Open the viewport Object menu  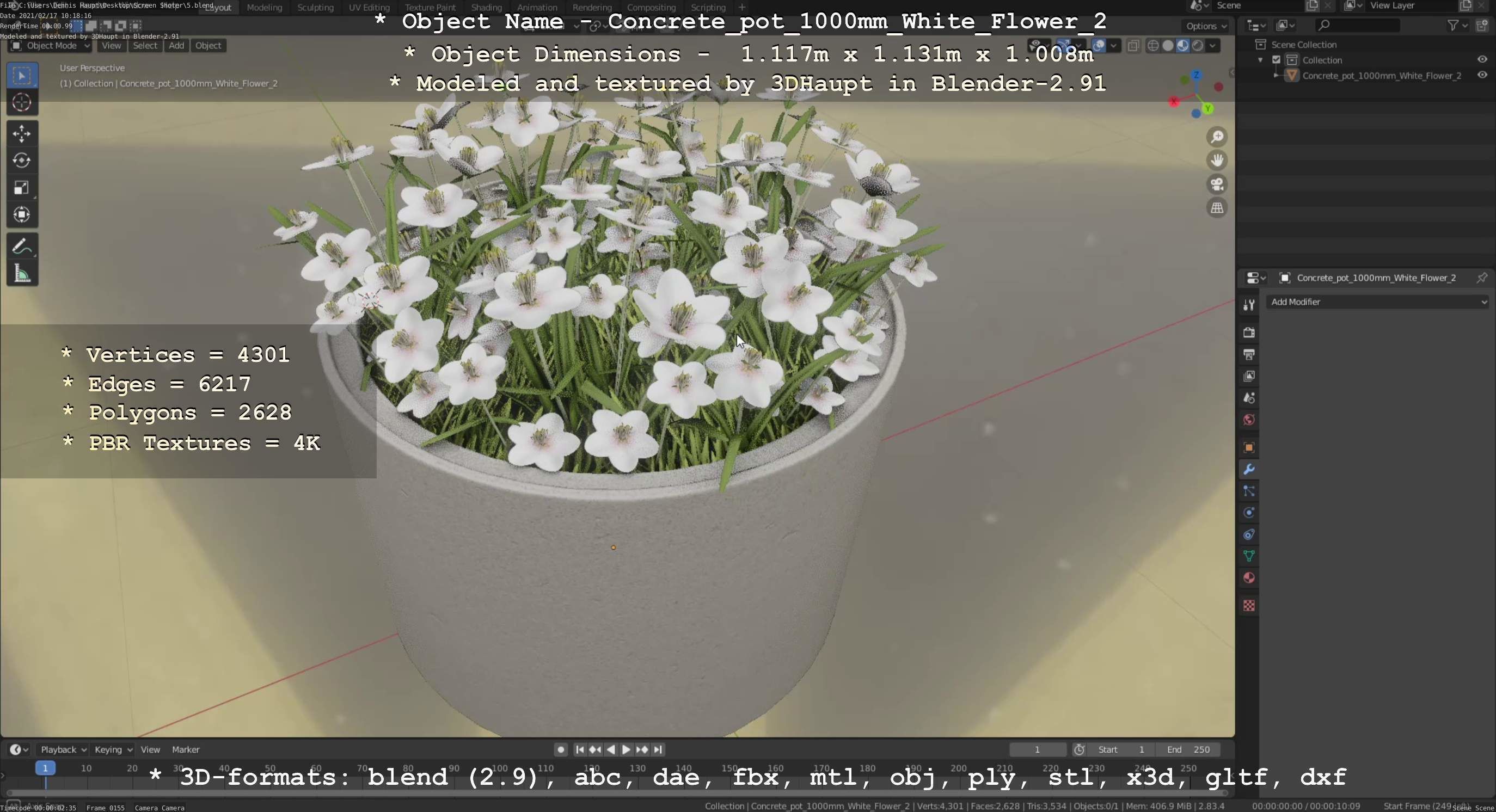208,46
